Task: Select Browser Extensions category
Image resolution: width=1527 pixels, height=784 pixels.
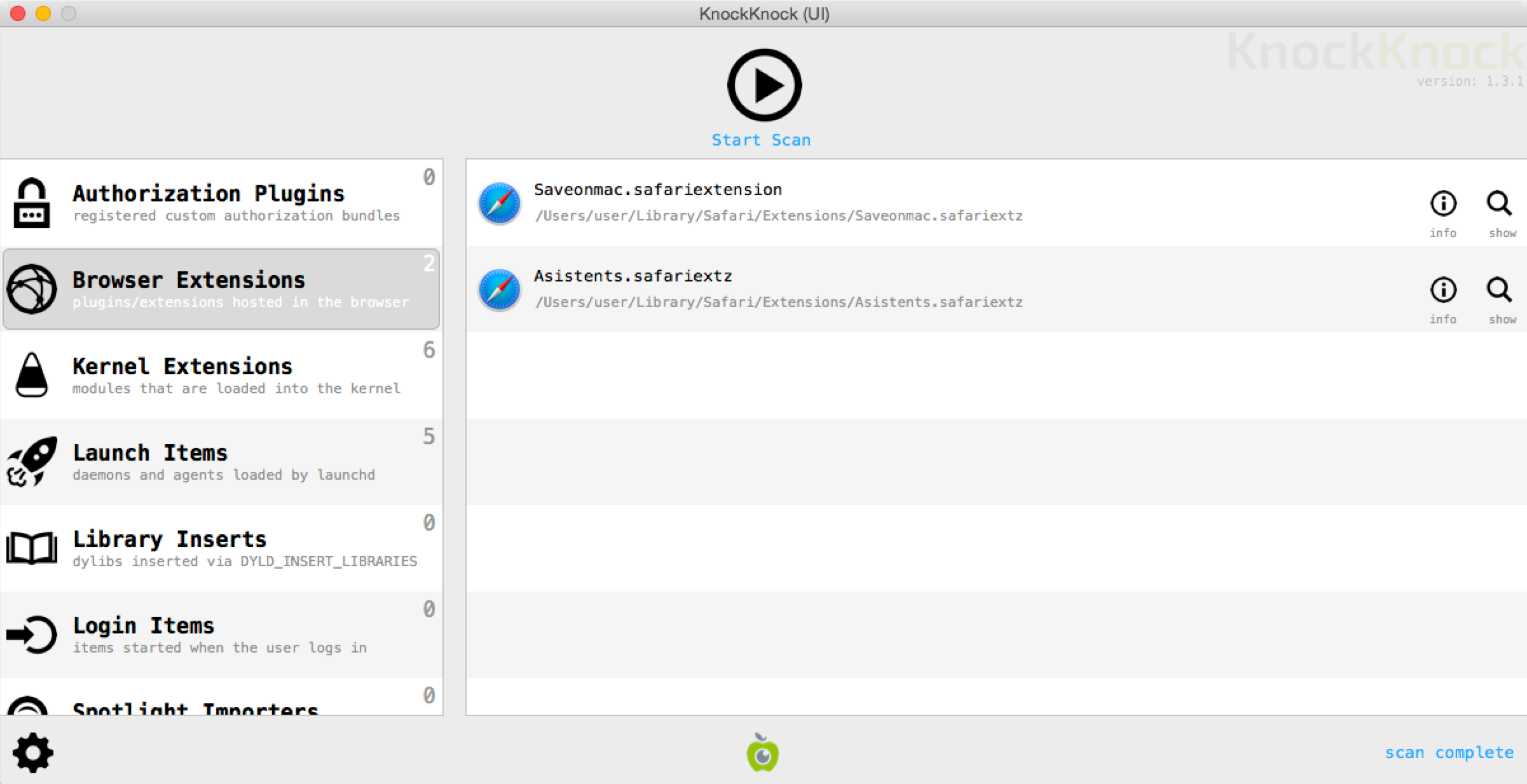Action: (x=221, y=289)
